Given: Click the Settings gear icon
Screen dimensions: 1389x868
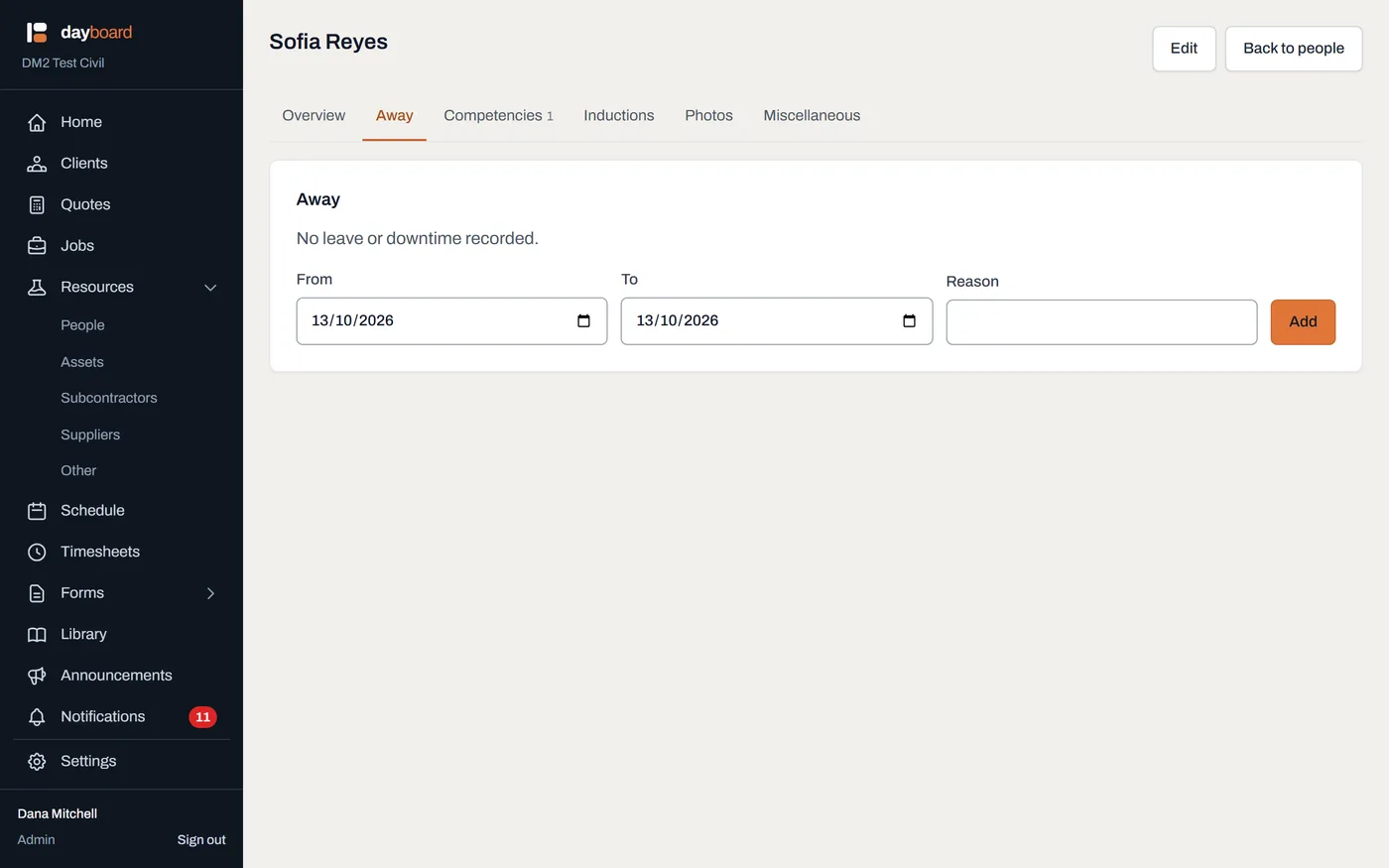Looking at the screenshot, I should click(37, 761).
